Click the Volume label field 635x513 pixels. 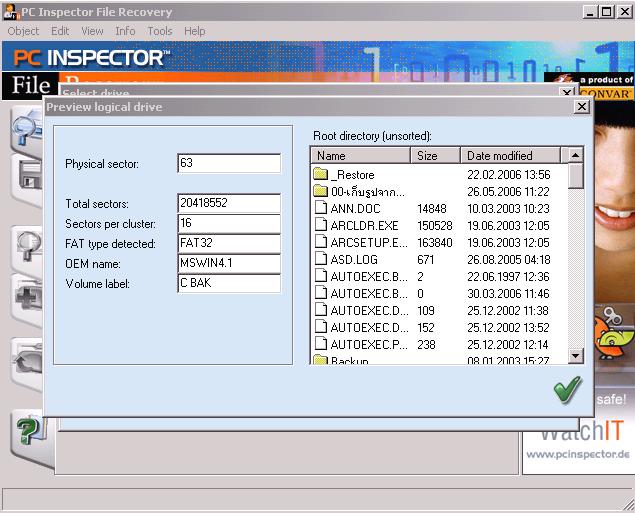tap(229, 283)
